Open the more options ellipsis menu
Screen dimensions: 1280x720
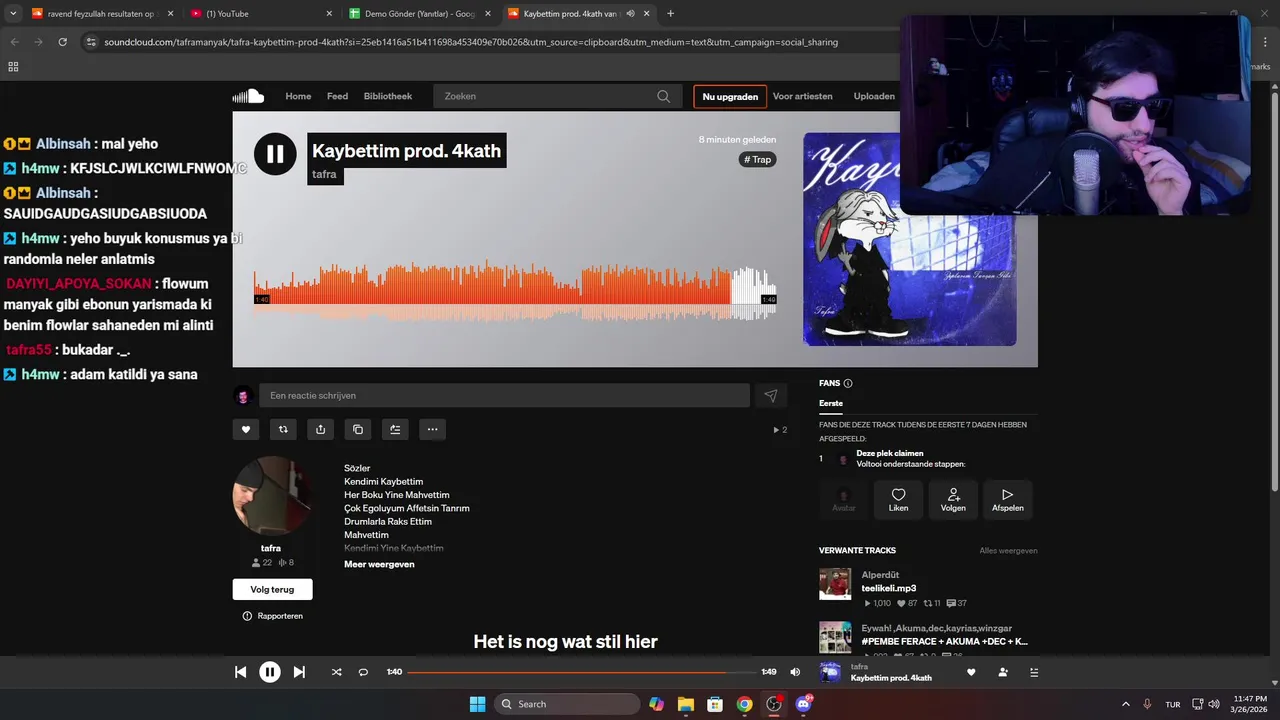[432, 429]
